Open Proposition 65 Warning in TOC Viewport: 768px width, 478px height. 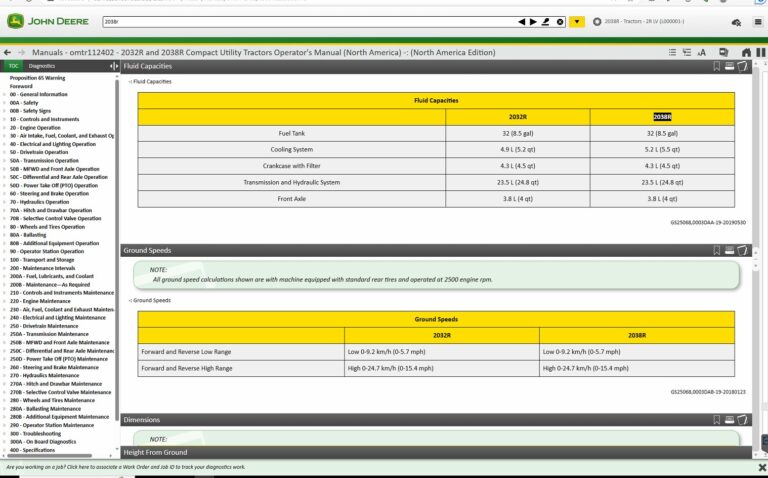37,78
